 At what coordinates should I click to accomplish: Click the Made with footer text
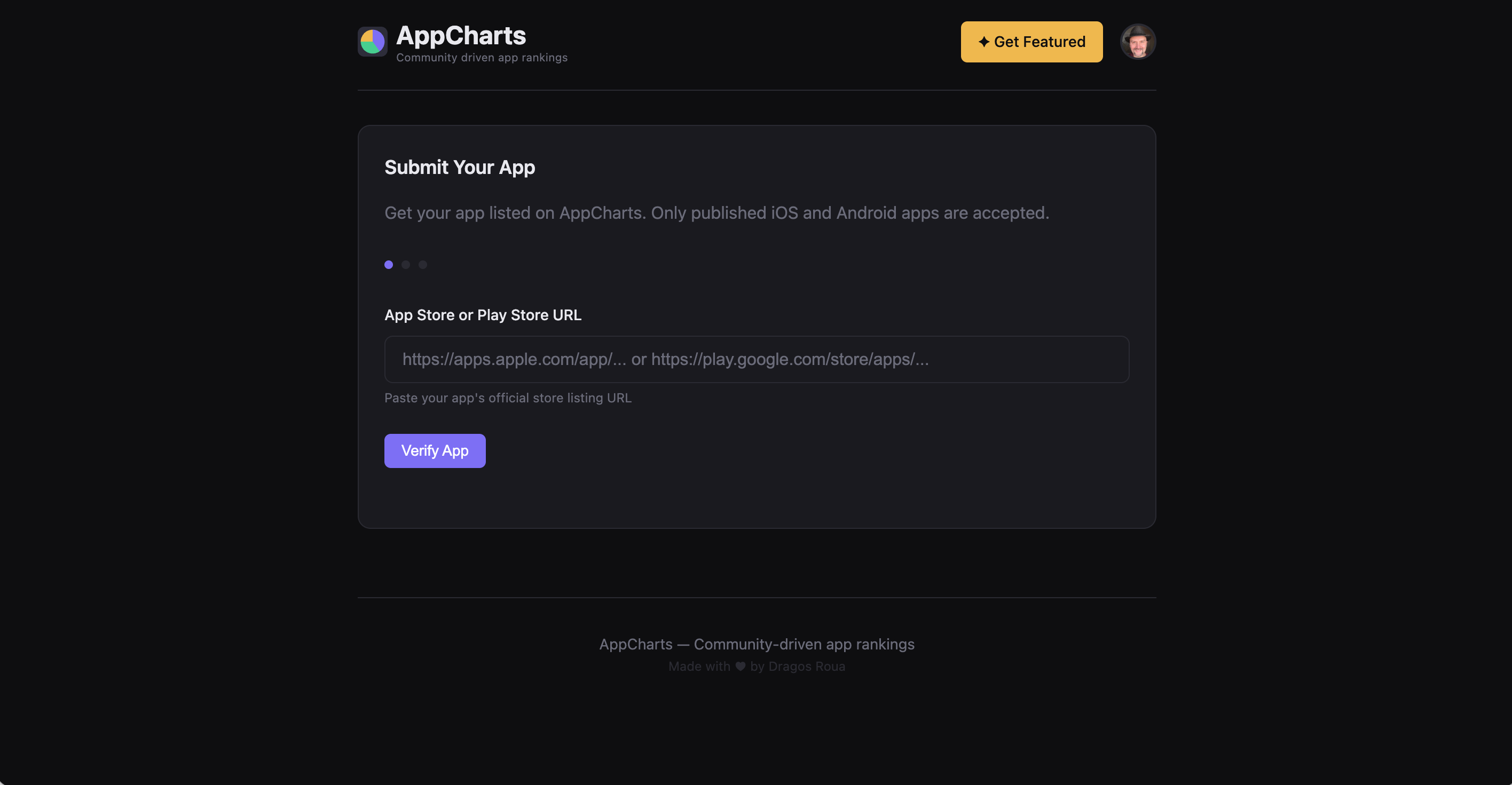pyautogui.click(x=699, y=667)
